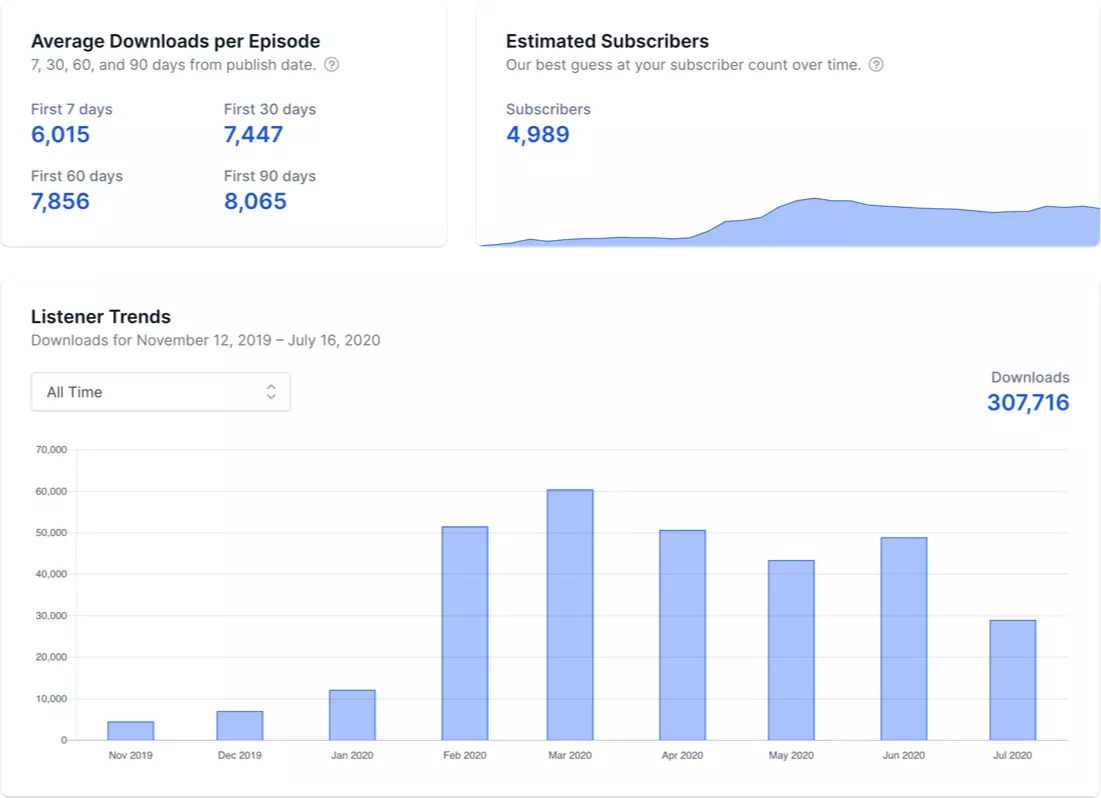Click First 7 days value 6,015
1101x798 pixels.
[61, 135]
